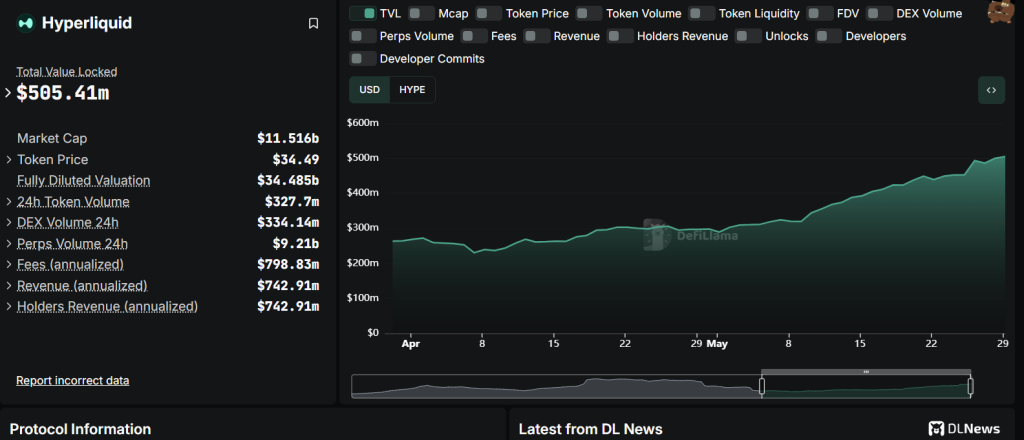Expand the Fees (annualized) row

click(x=8, y=264)
